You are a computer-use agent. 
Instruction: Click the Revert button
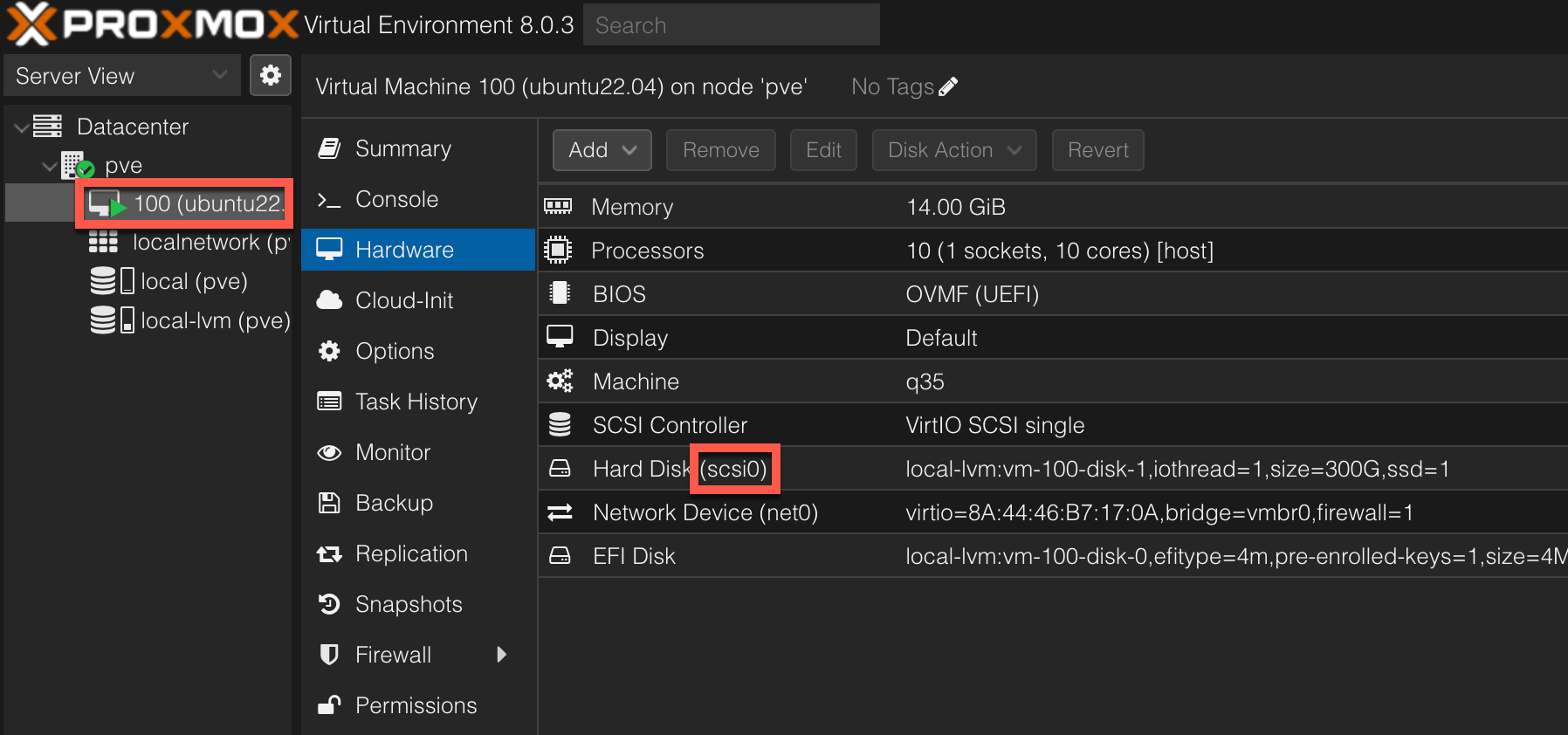(1098, 150)
